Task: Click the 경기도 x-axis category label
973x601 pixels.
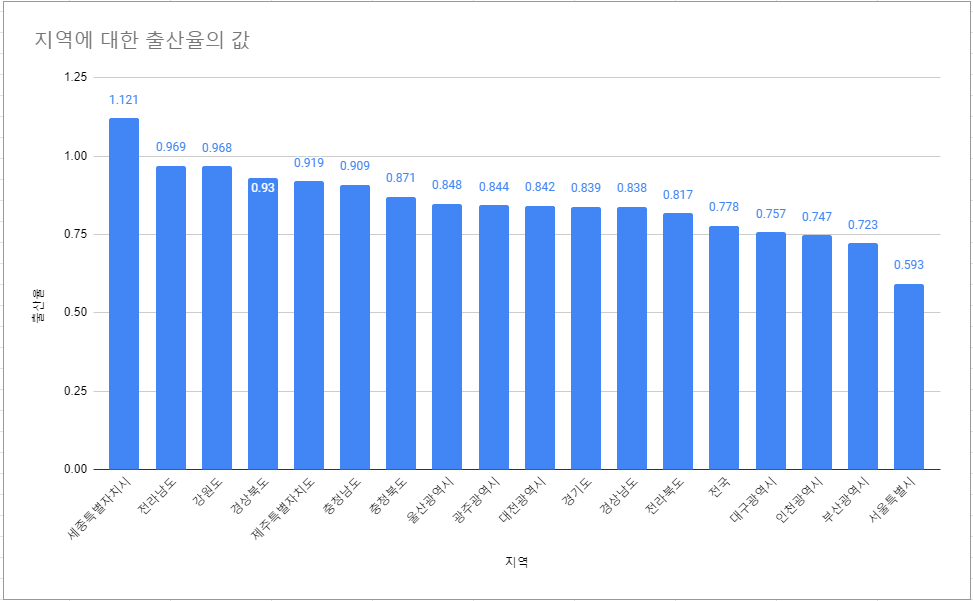Action: 576,492
